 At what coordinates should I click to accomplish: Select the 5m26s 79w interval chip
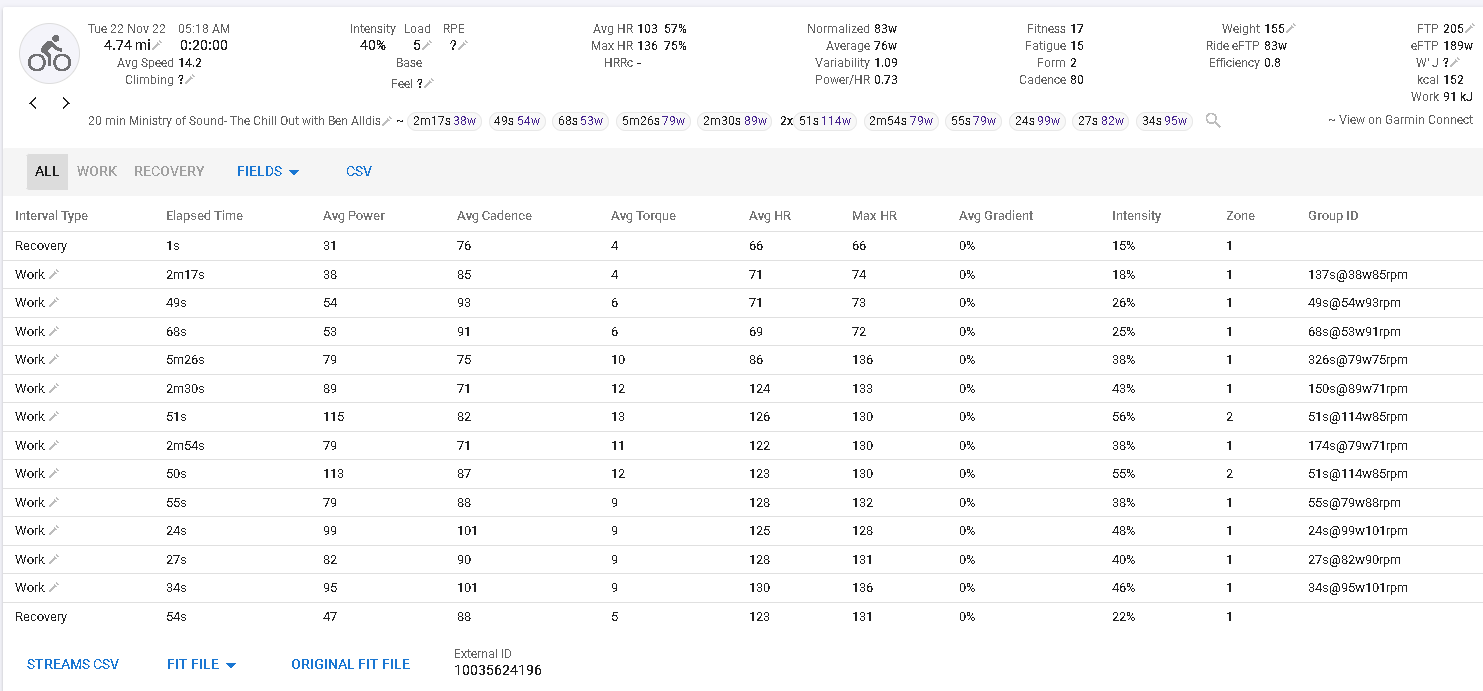(x=654, y=121)
